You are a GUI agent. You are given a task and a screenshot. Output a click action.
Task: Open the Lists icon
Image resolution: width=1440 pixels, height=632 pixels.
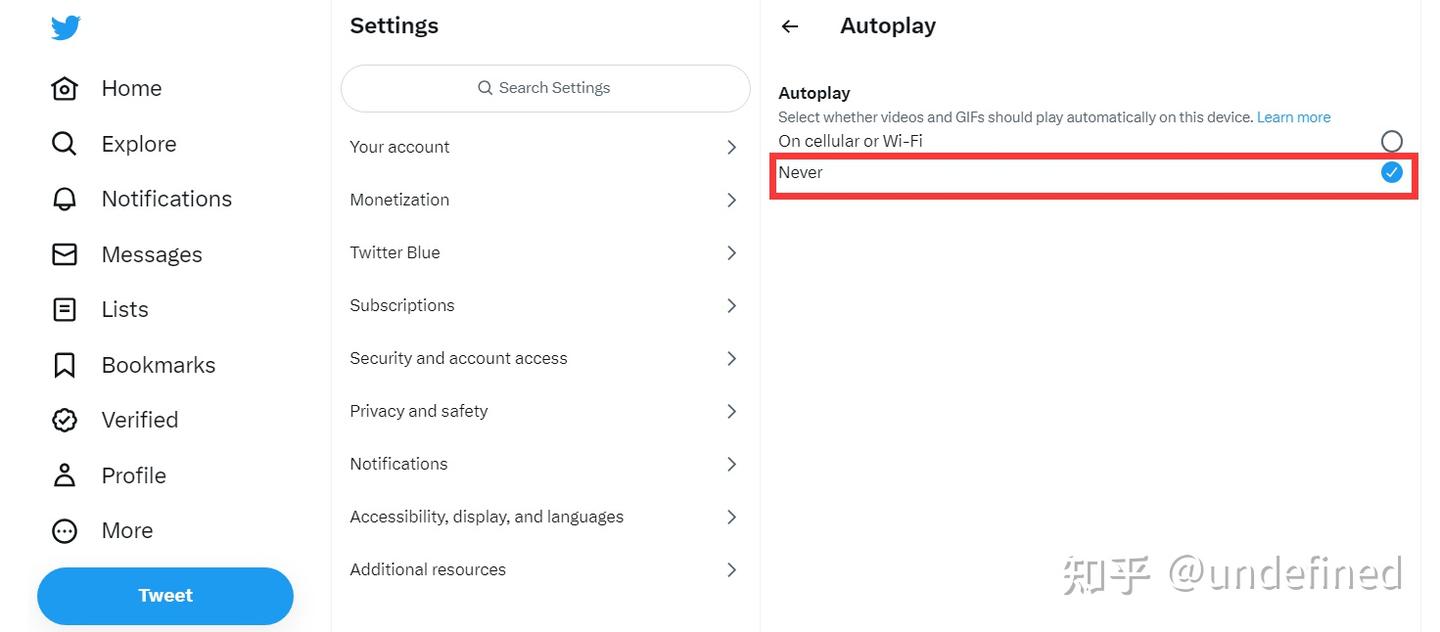[x=64, y=309]
